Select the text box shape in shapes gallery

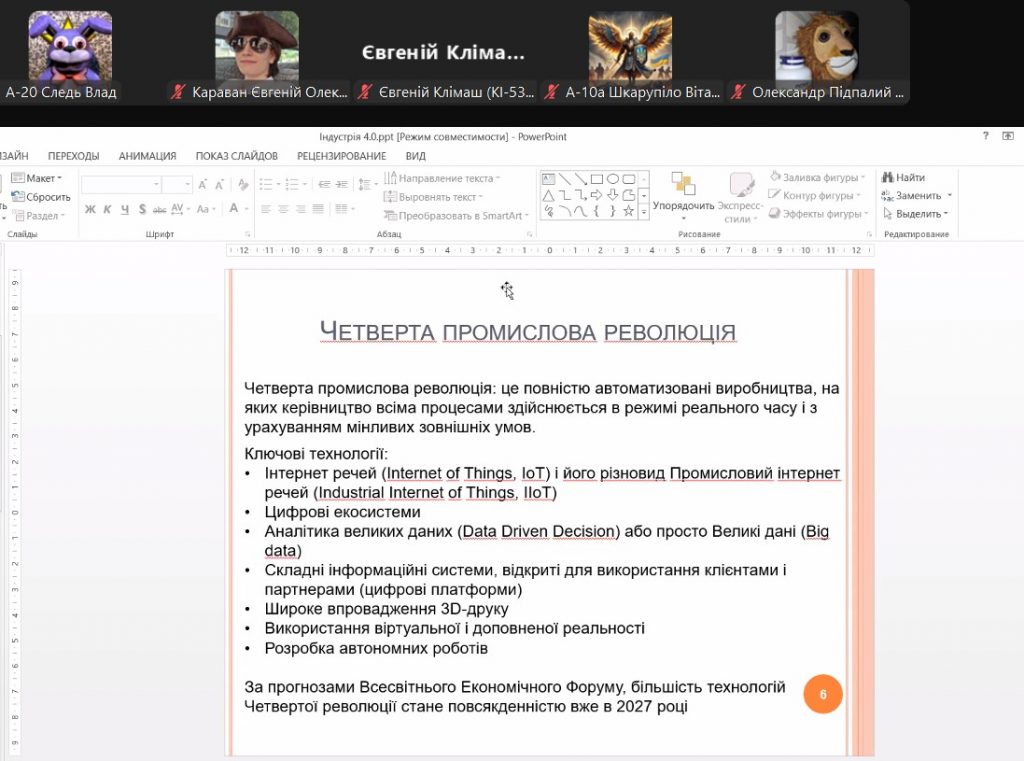[549, 179]
